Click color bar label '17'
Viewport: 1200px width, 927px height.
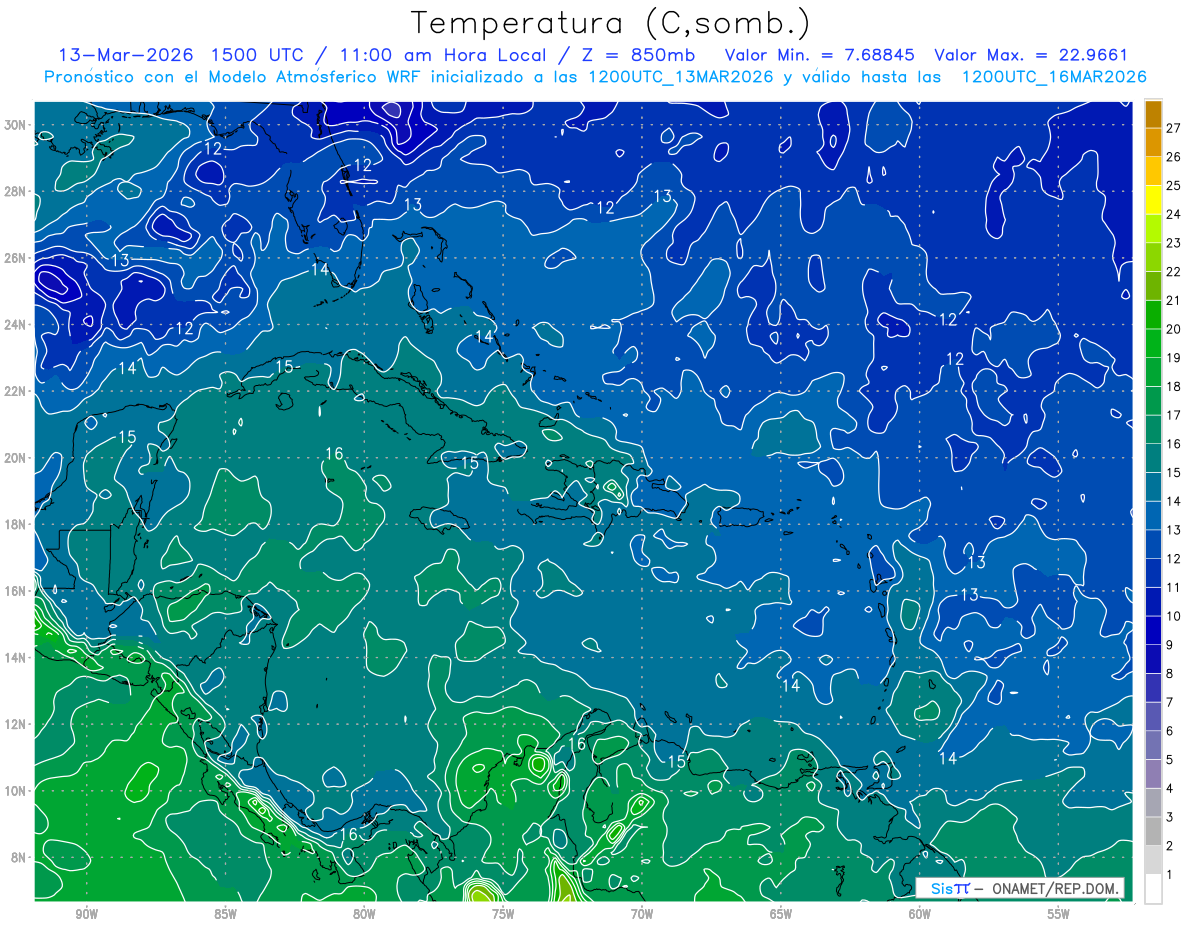(1174, 415)
